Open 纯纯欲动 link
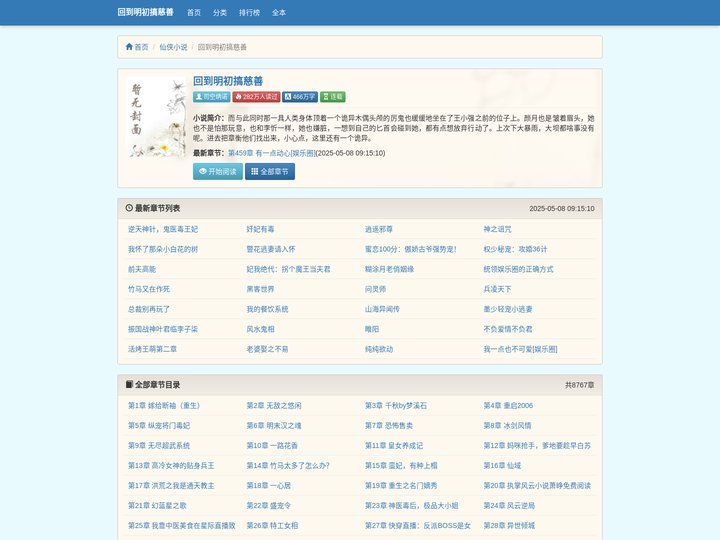 pyautogui.click(x=378, y=349)
